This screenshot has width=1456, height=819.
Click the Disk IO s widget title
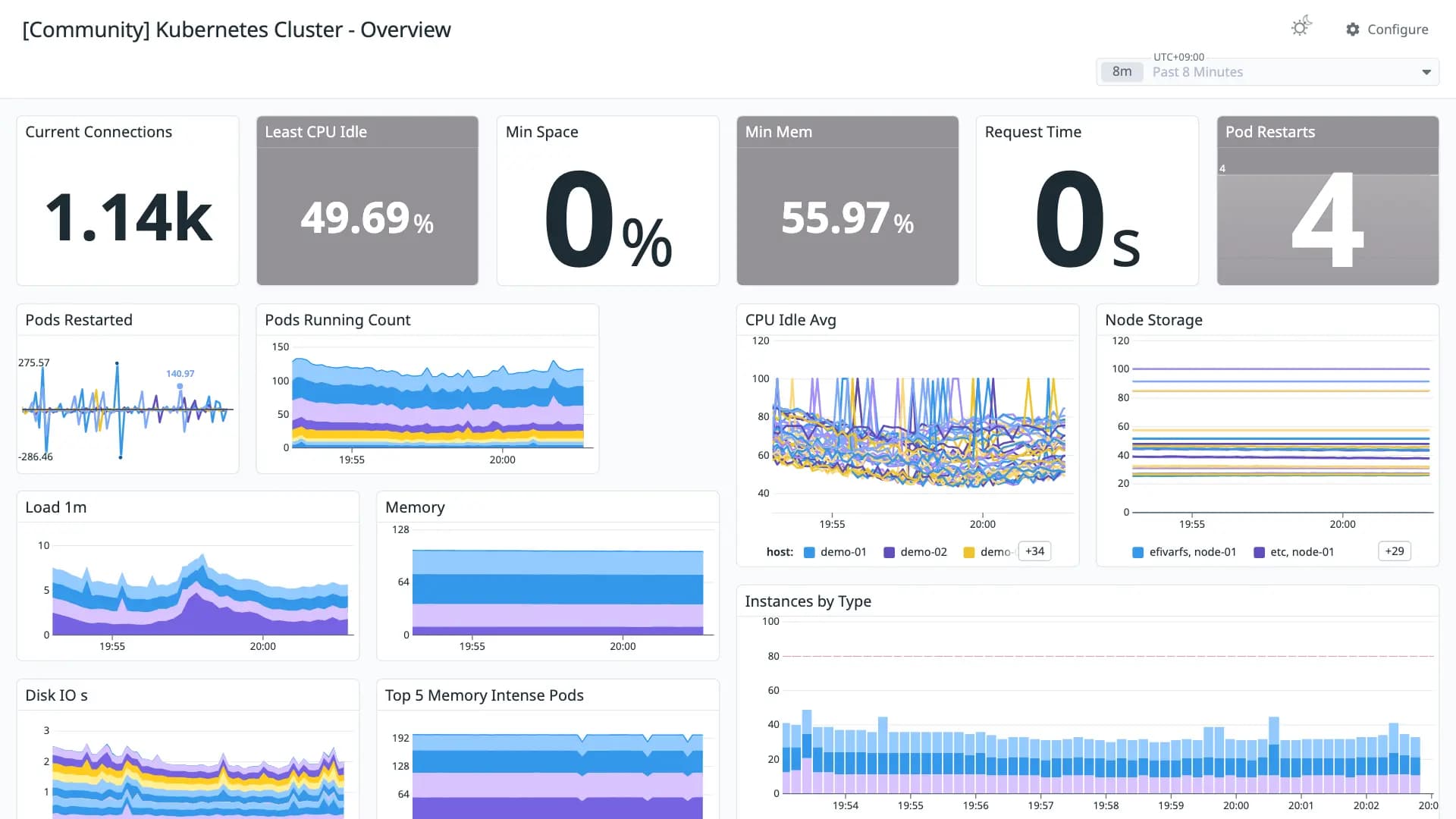(x=56, y=695)
